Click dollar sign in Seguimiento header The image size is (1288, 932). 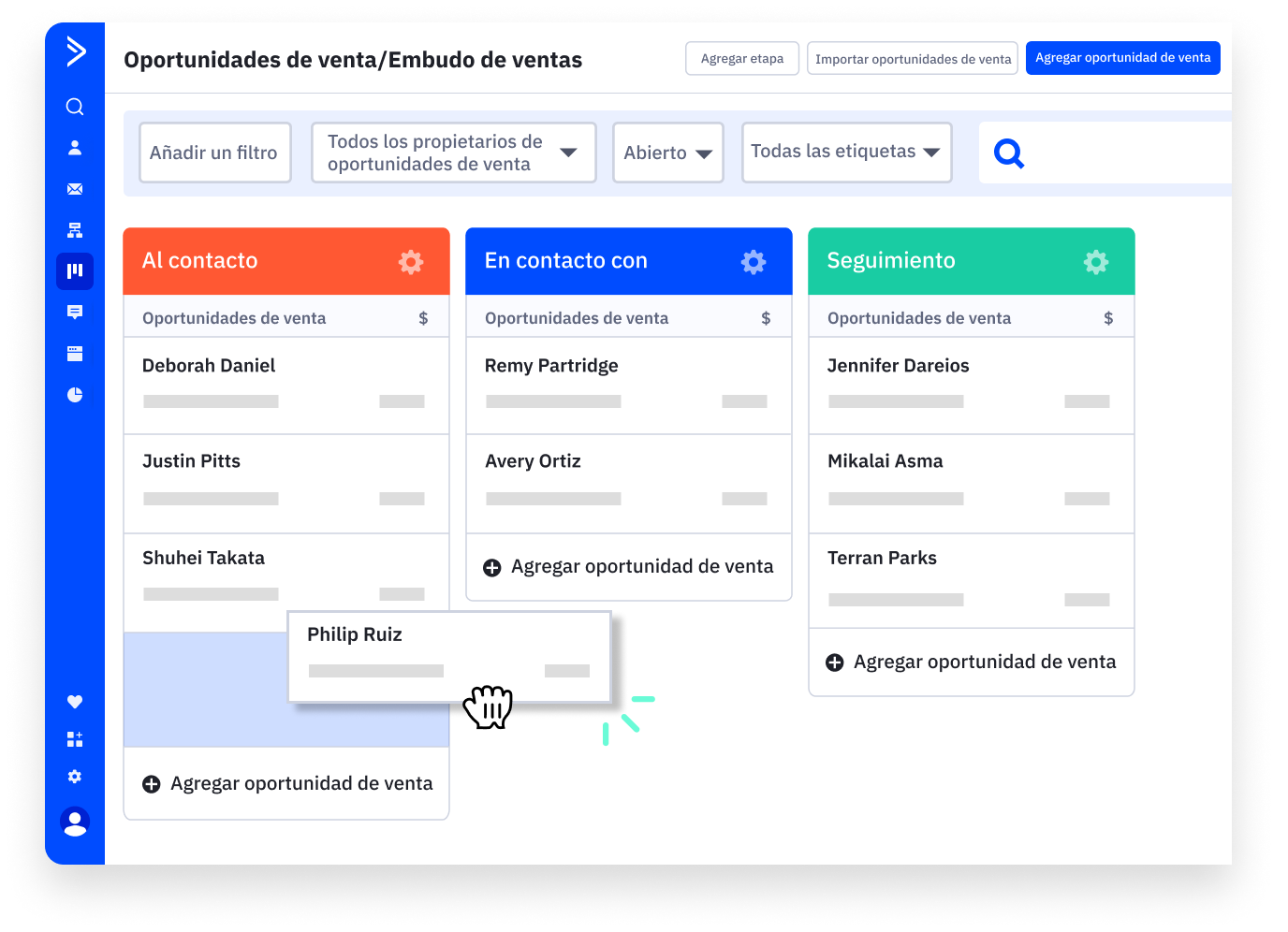click(1108, 318)
